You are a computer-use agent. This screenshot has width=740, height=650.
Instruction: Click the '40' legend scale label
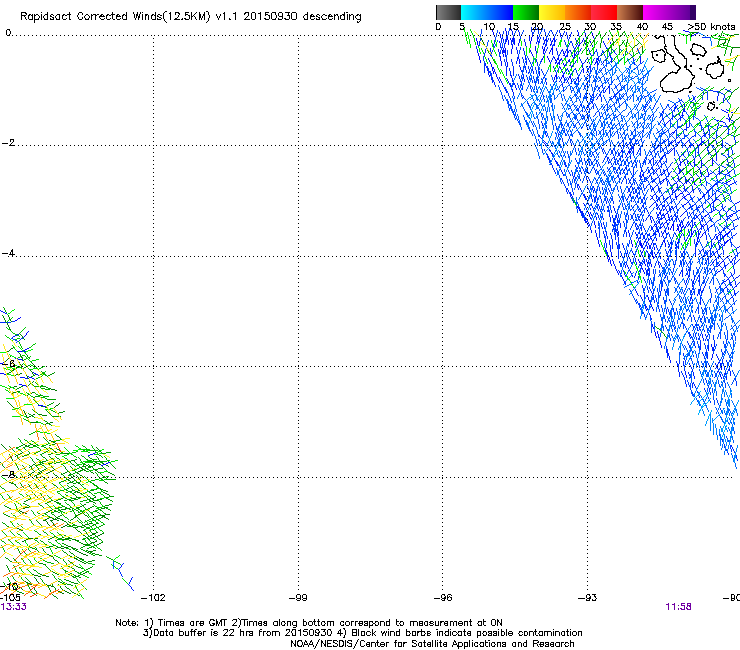[642, 27]
